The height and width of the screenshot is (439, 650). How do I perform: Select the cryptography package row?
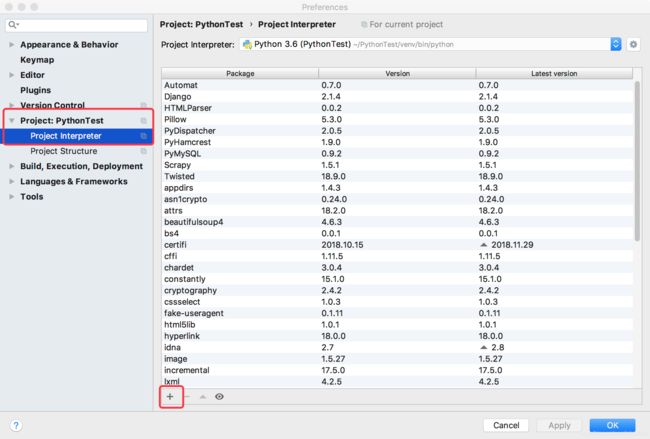[x=397, y=291]
